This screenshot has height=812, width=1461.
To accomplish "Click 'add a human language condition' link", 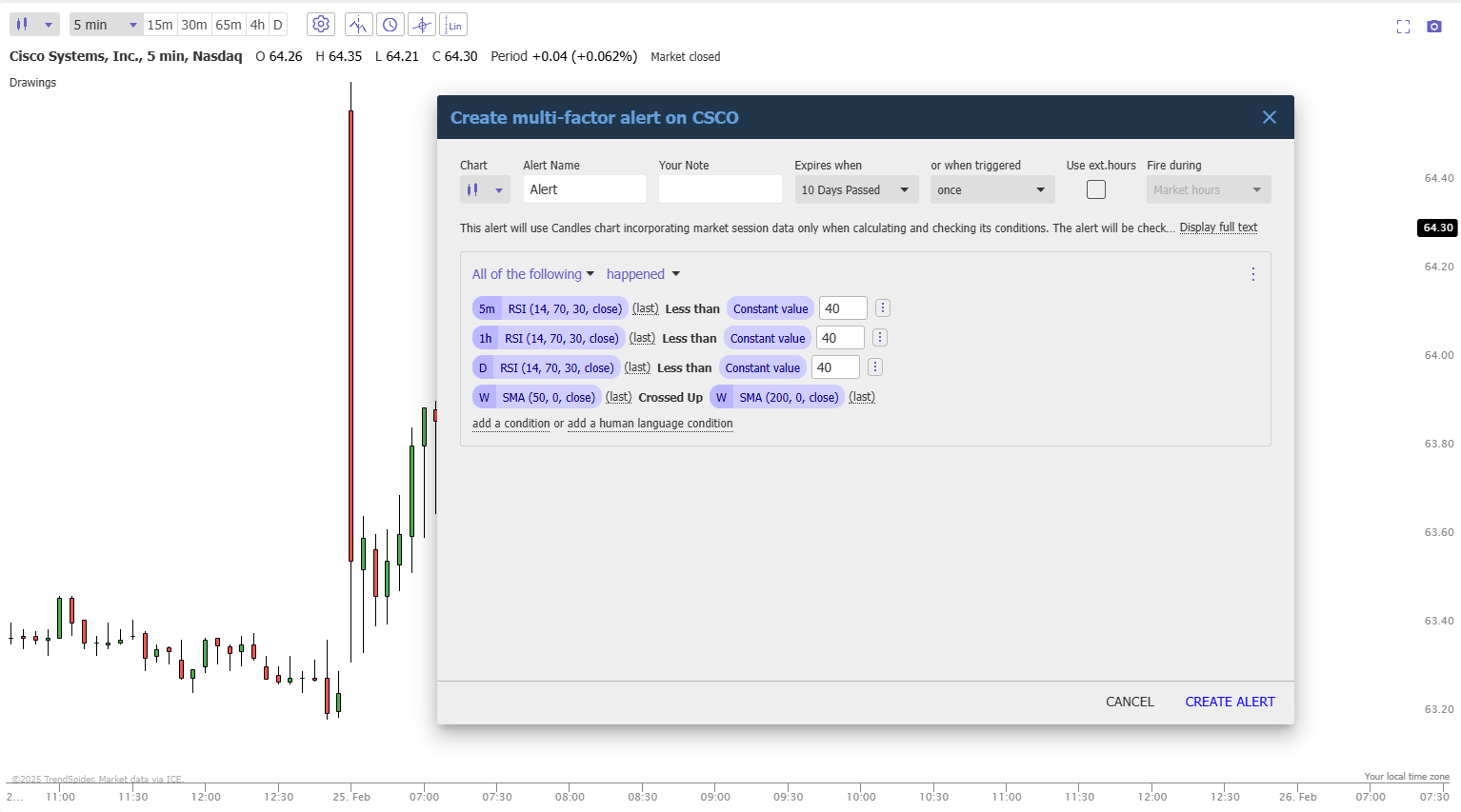I will click(x=650, y=424).
